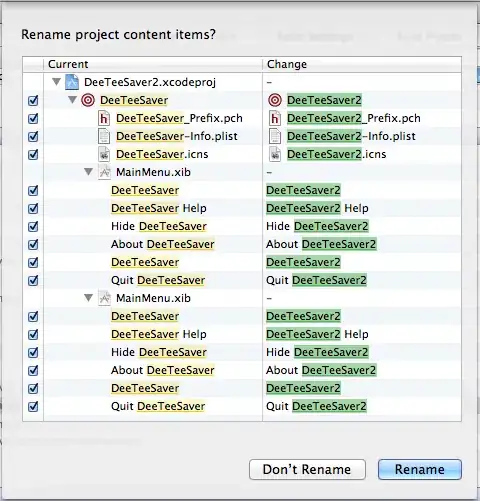The width and height of the screenshot is (480, 501).
Task: Click the plist document icon next to DeeTeeSaver-Info.plist
Action: pyautogui.click(x=104, y=136)
